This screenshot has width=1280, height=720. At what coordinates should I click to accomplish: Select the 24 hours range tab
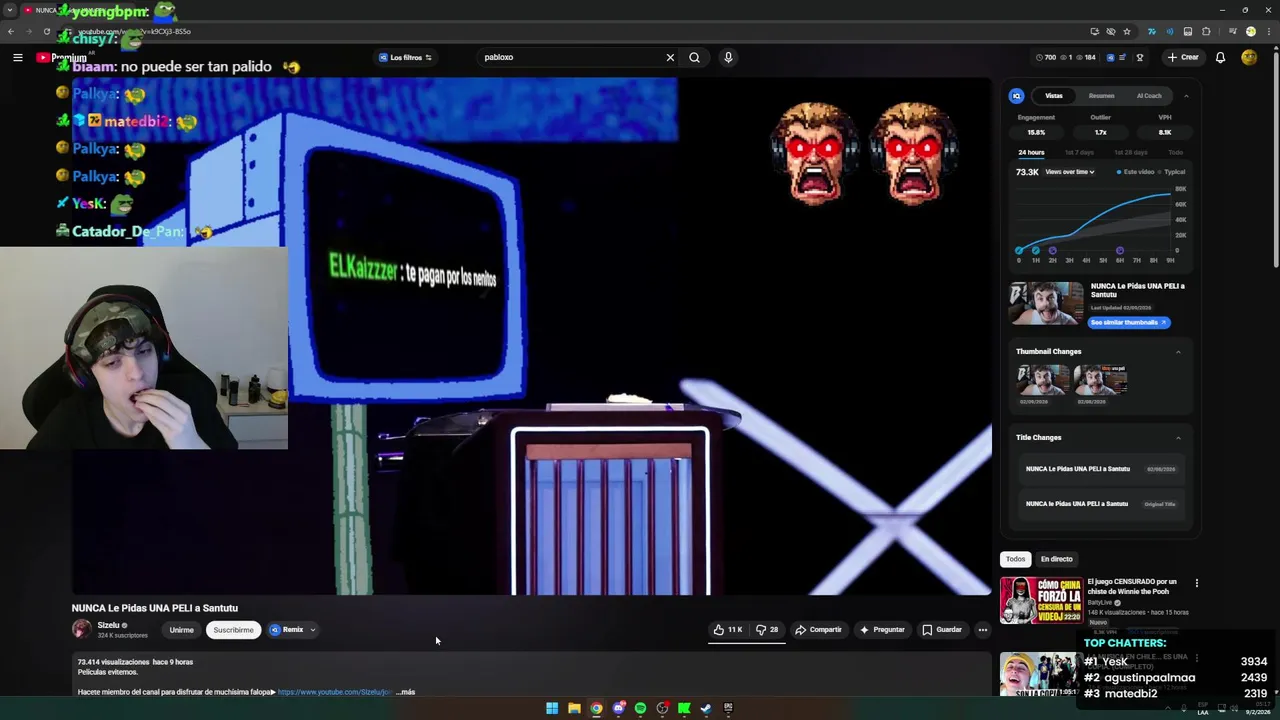(x=1031, y=152)
